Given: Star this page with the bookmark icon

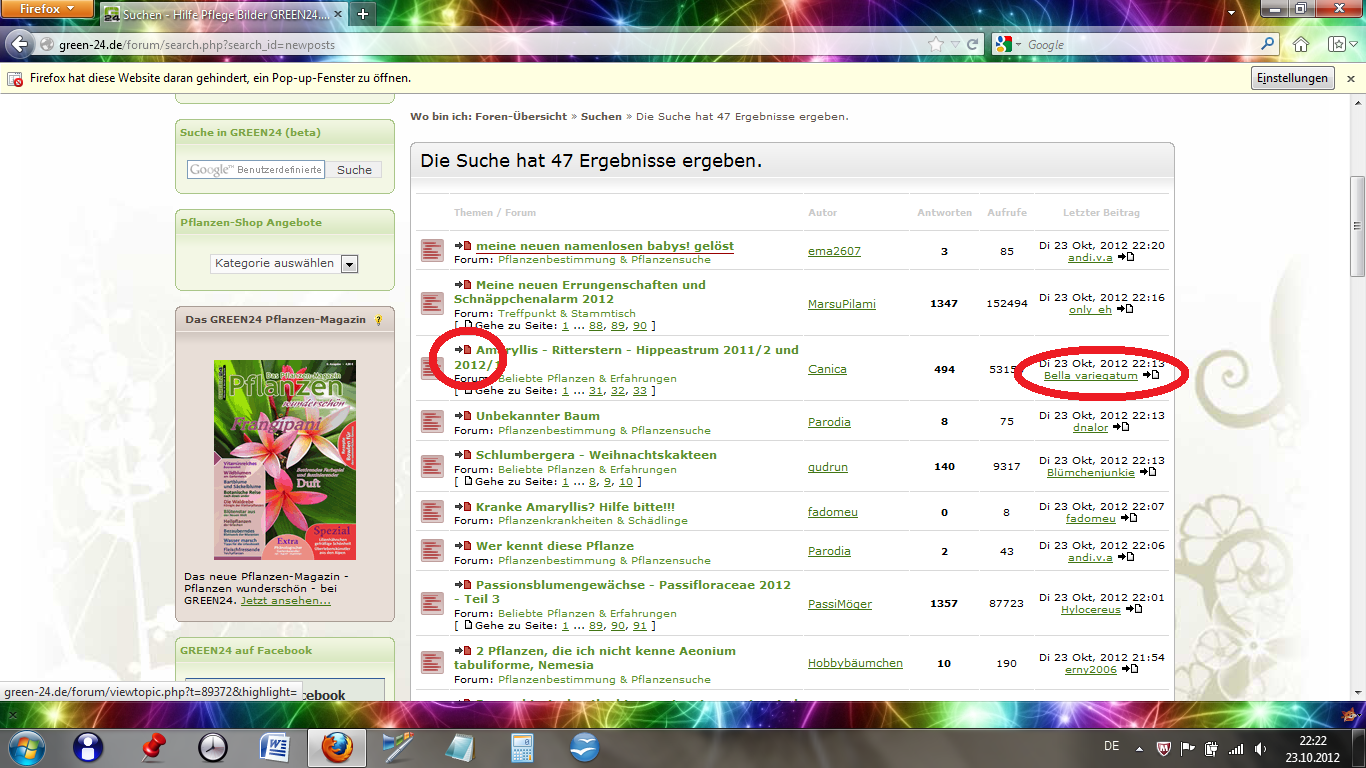Looking at the screenshot, I should click(936, 45).
